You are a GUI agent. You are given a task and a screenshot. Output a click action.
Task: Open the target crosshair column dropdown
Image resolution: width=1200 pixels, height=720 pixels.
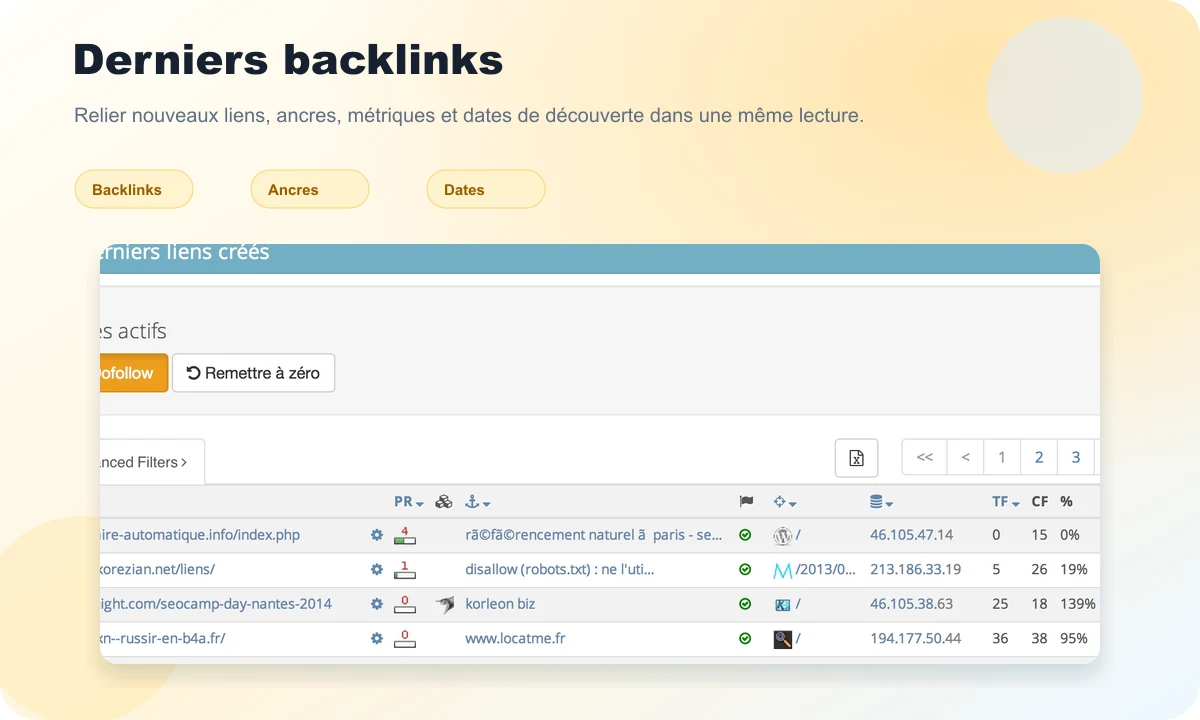point(785,502)
